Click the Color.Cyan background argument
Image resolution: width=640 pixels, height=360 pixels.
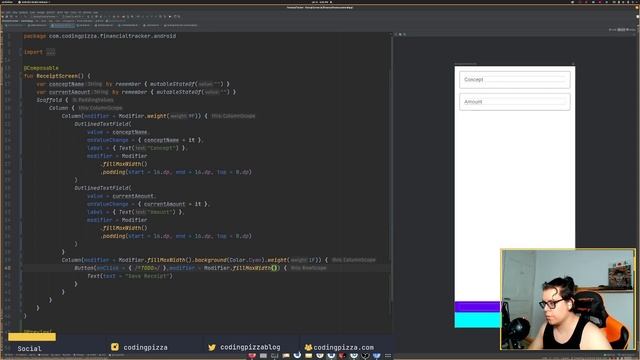point(245,260)
